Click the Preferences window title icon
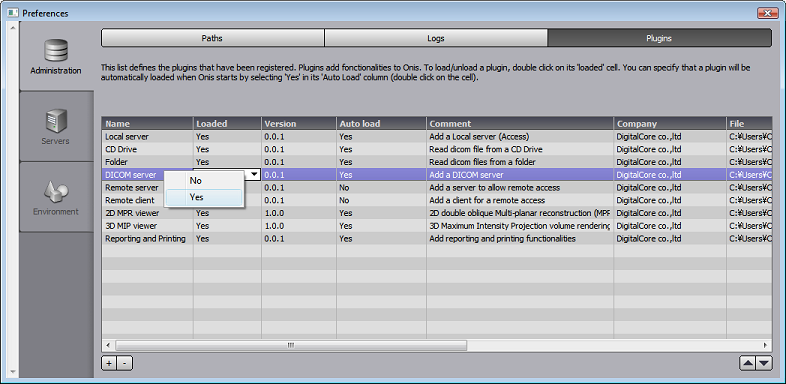The width and height of the screenshot is (786, 384). [x=13, y=13]
